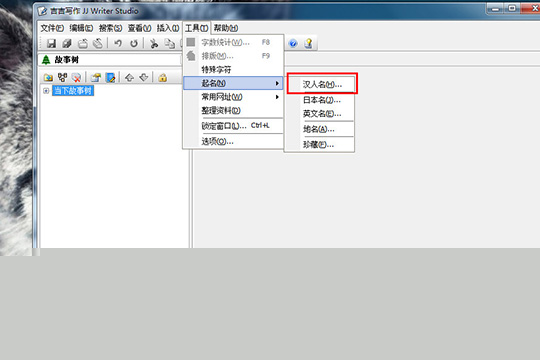Screen dimensions: 540x360
Task: Click the node structure icon in tree toolbar
Action: point(62,78)
